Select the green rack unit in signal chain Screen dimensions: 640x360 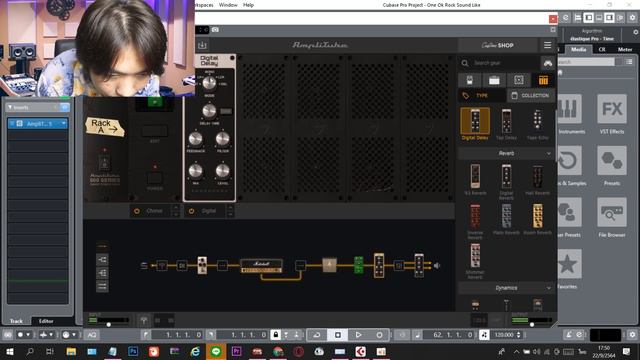click(x=358, y=265)
